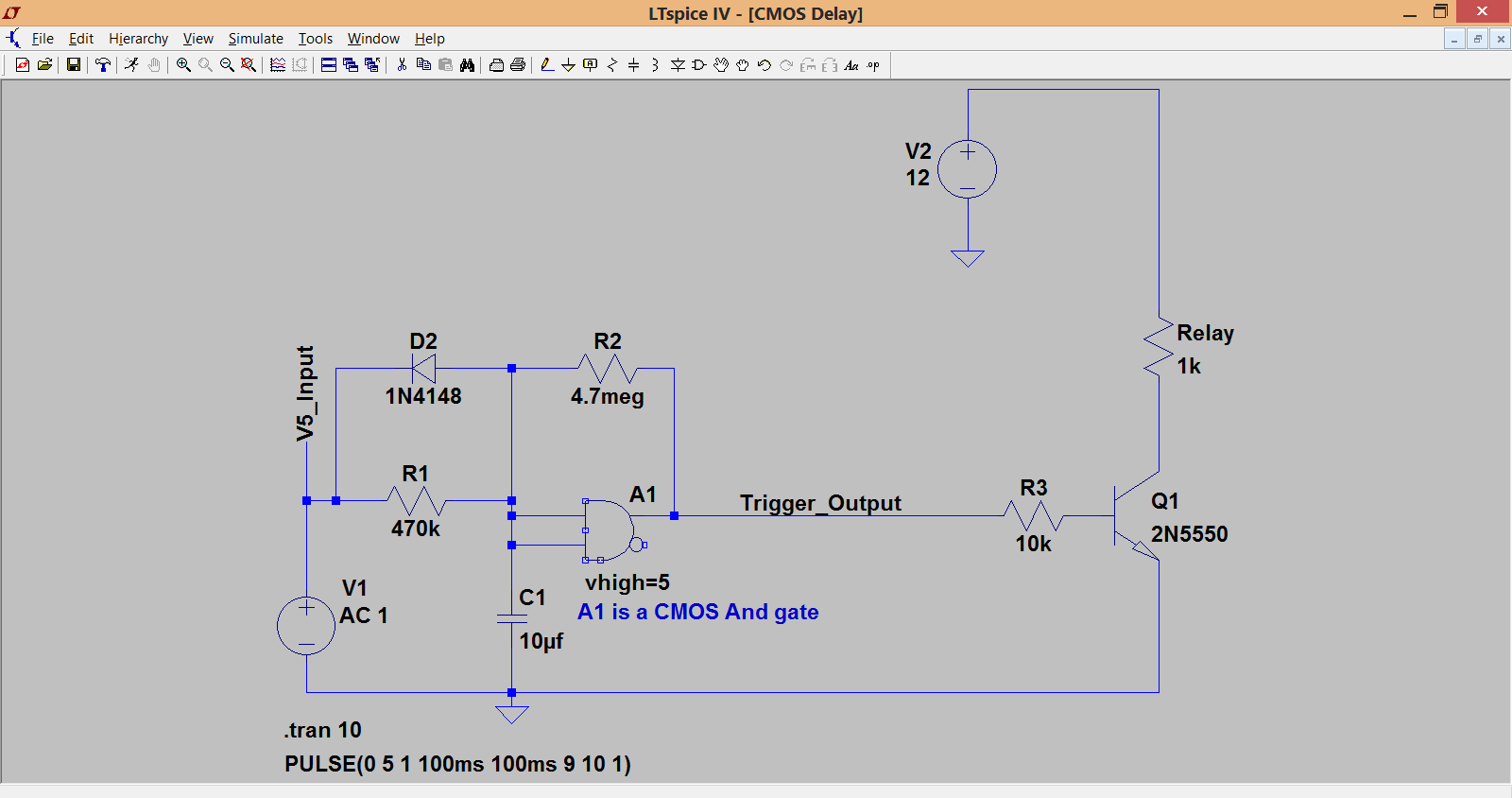Select the Drag closed-hand tool
Screen dimensions: 1512x798
click(743, 65)
